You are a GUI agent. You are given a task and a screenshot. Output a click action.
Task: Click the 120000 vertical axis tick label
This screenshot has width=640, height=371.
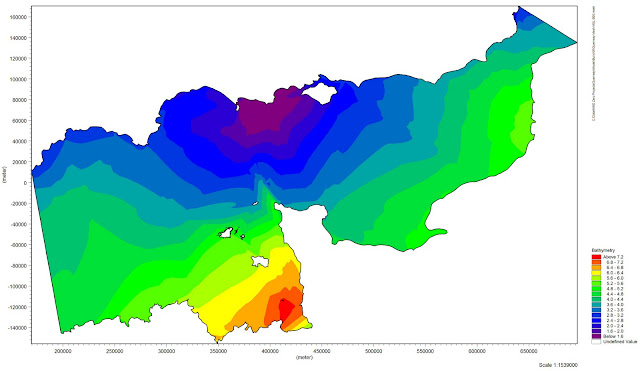click(18, 59)
